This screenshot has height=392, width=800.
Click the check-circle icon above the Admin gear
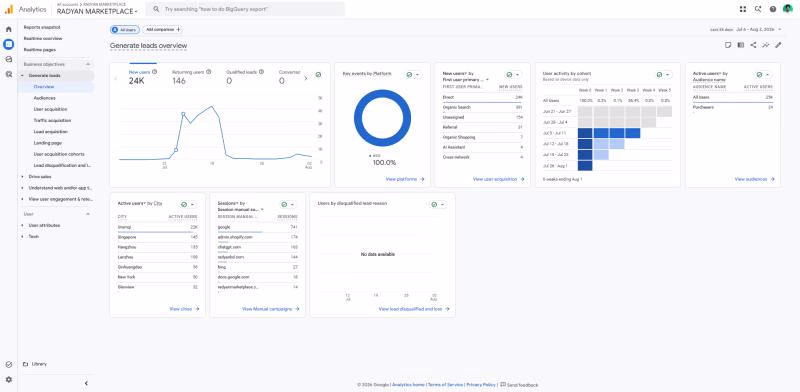coord(9,364)
